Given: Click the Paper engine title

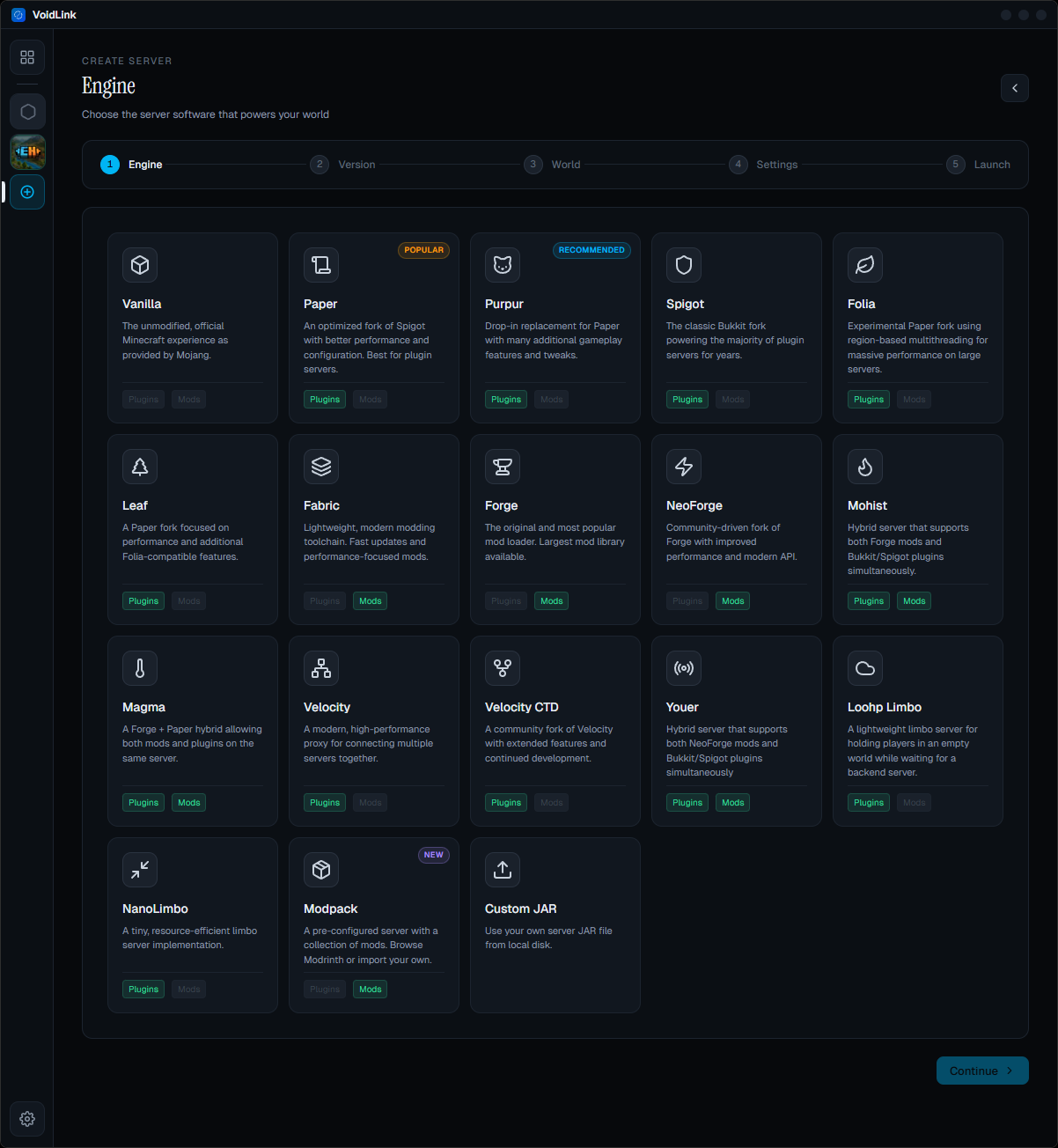Looking at the screenshot, I should [320, 304].
